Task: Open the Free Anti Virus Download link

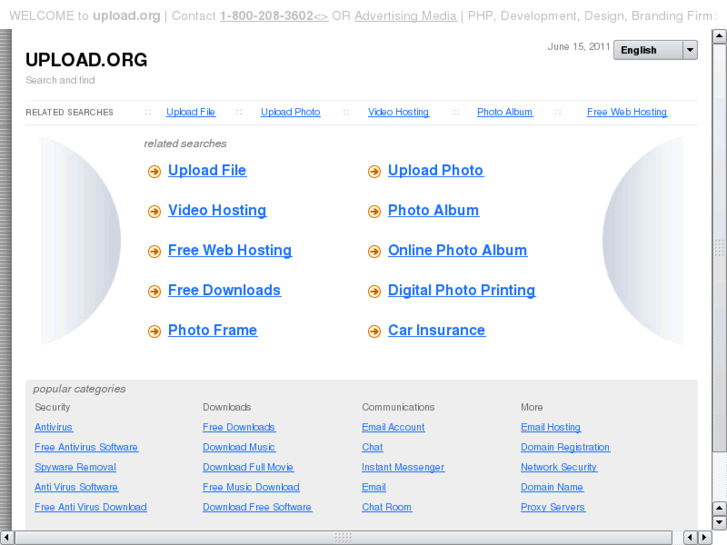Action: 90,507
